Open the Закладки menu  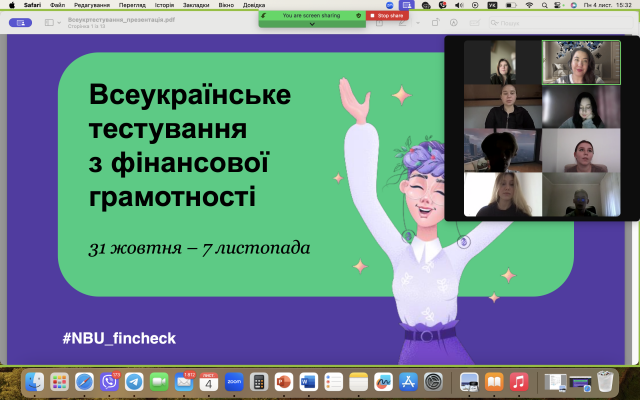pyautogui.click(x=197, y=5)
